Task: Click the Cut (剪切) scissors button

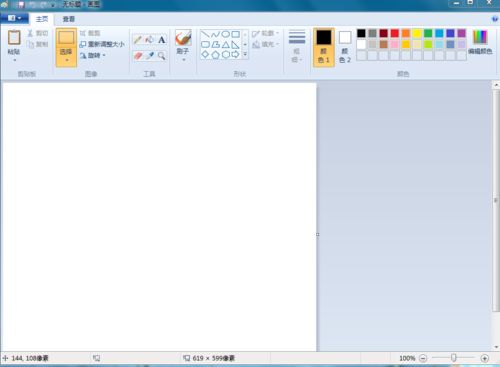Action: [38, 33]
